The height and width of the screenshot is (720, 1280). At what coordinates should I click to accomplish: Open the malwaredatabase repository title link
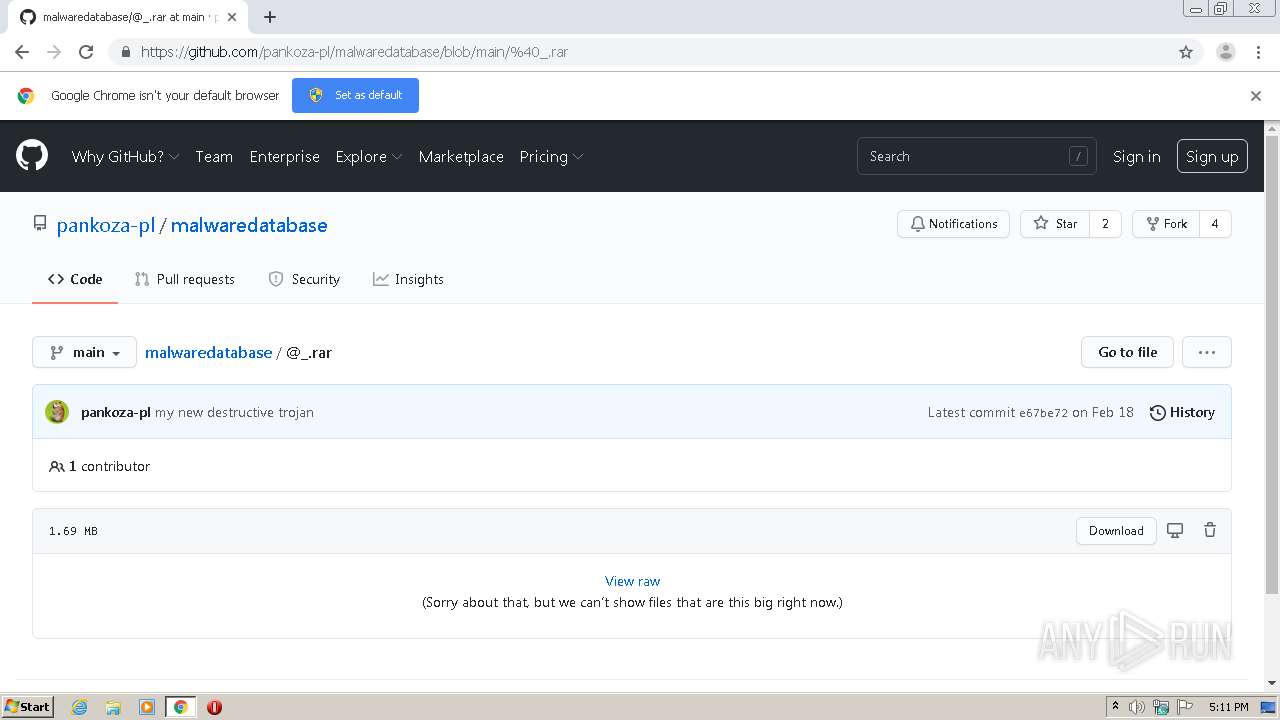point(249,225)
